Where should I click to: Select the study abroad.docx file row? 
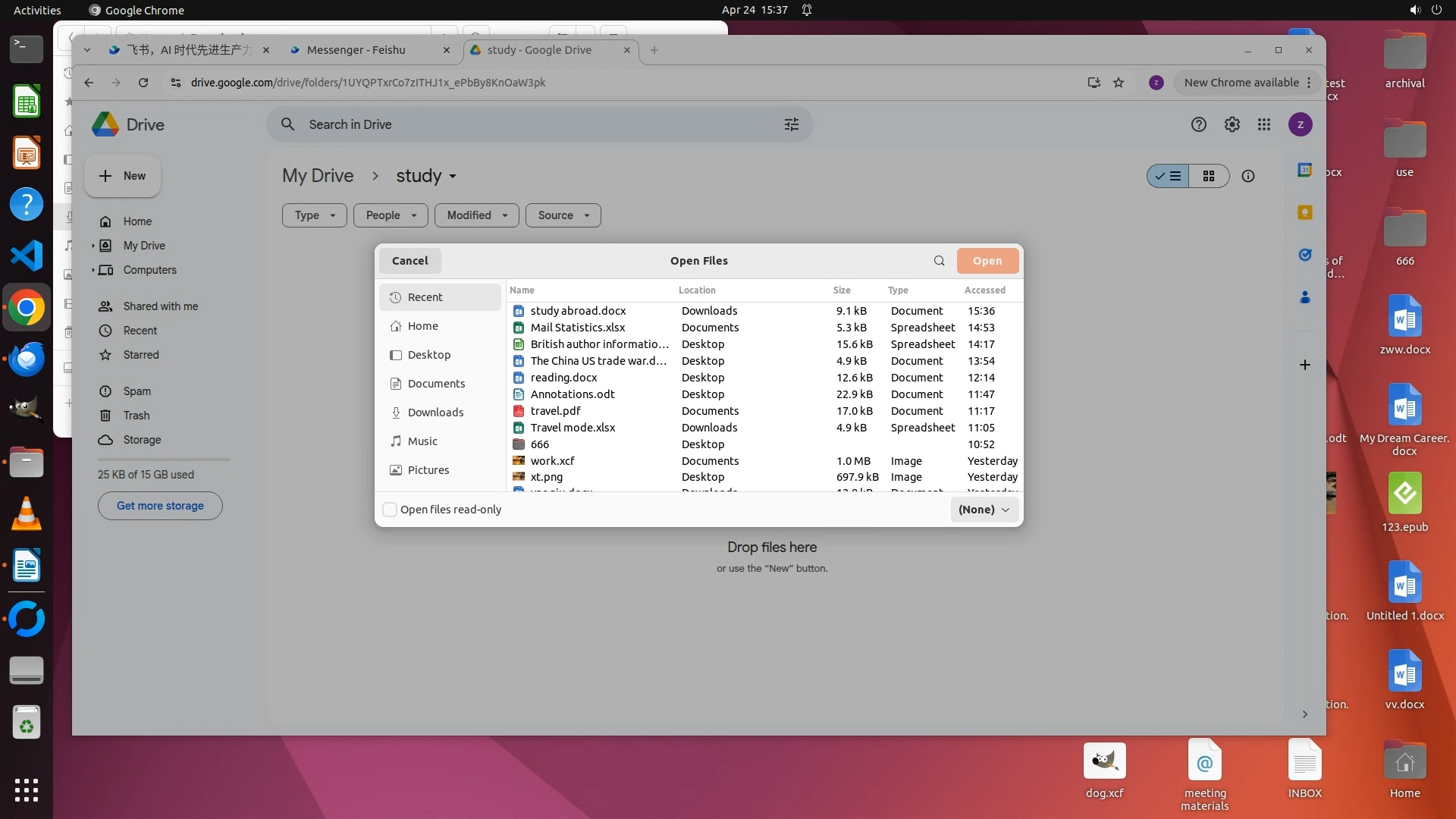[578, 311]
